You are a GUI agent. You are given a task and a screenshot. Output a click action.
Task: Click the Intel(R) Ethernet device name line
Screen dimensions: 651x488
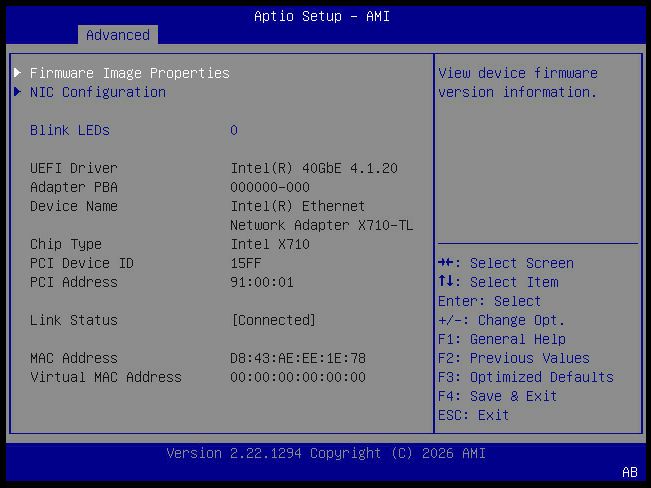point(298,206)
